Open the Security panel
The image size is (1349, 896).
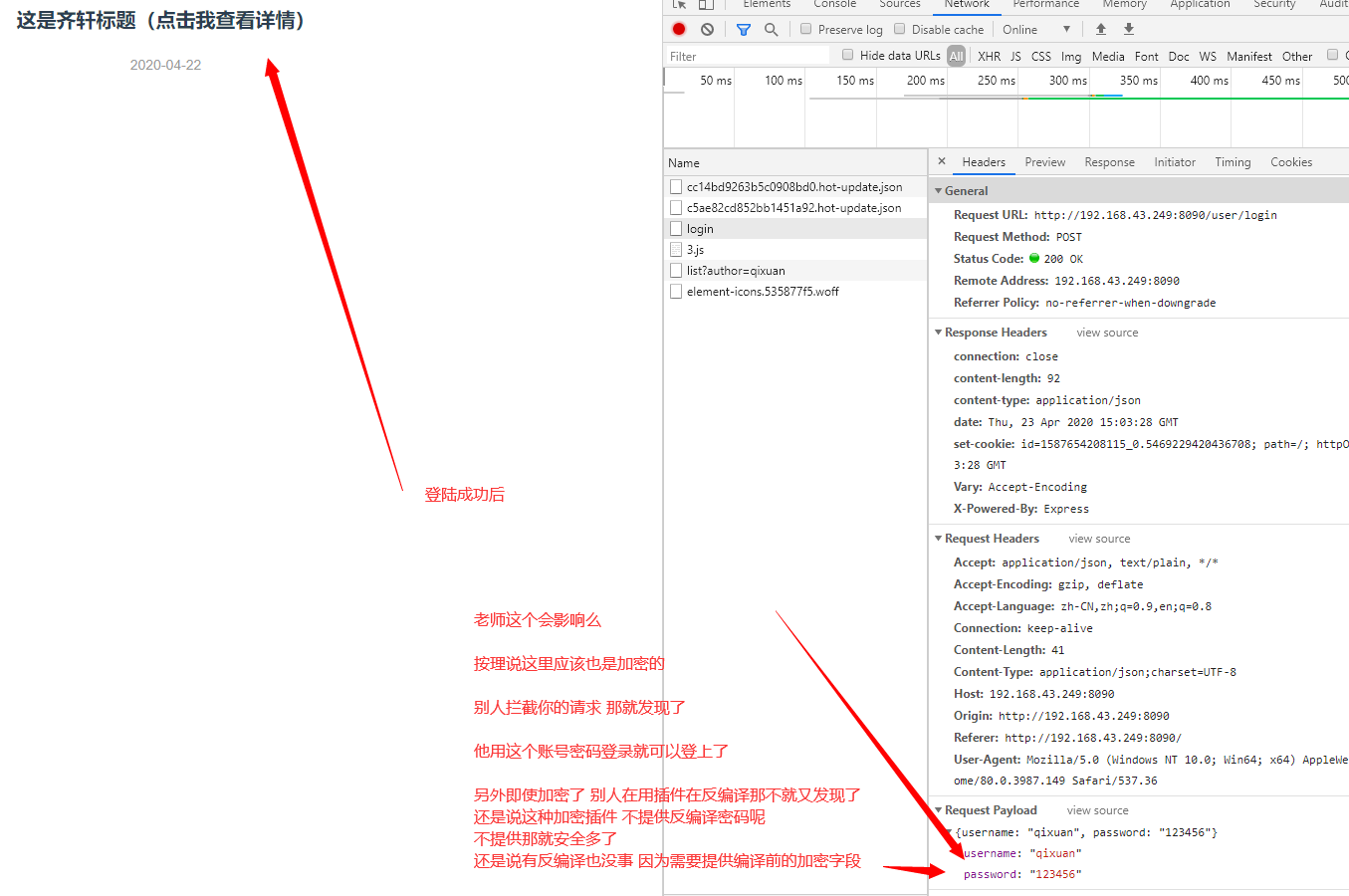1274,4
